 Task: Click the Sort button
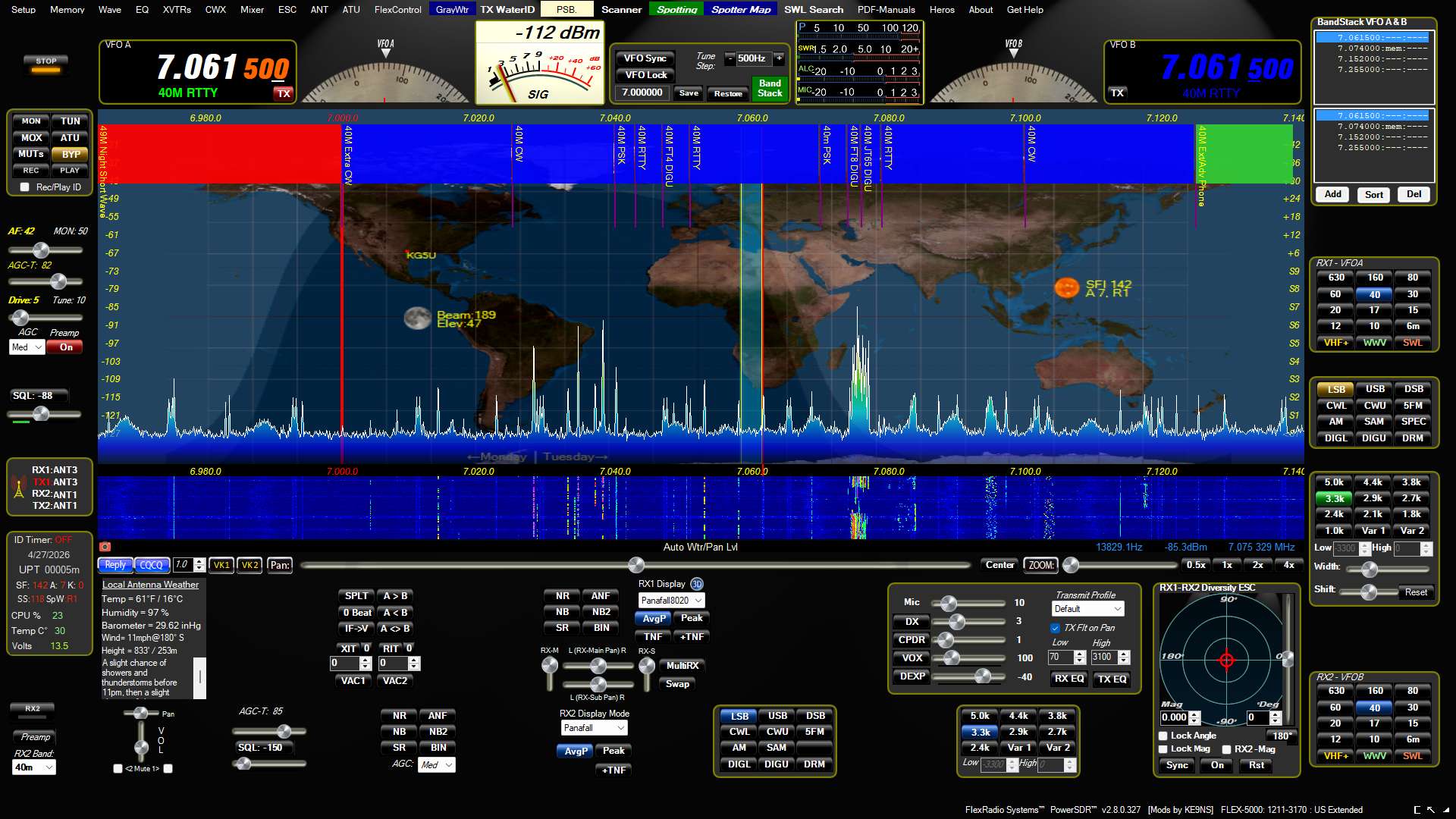pyautogui.click(x=1374, y=194)
